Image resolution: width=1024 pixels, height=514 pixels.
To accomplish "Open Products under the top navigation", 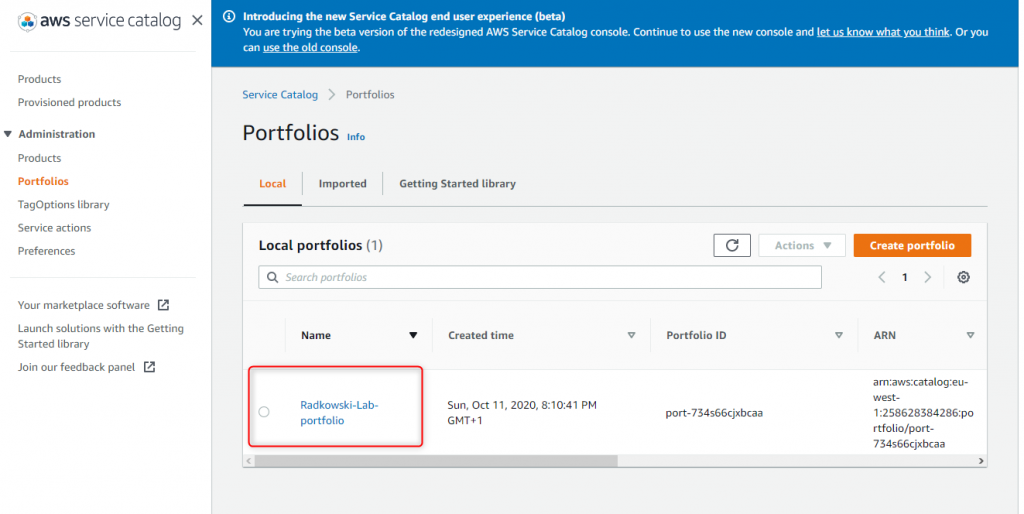I will pos(39,79).
